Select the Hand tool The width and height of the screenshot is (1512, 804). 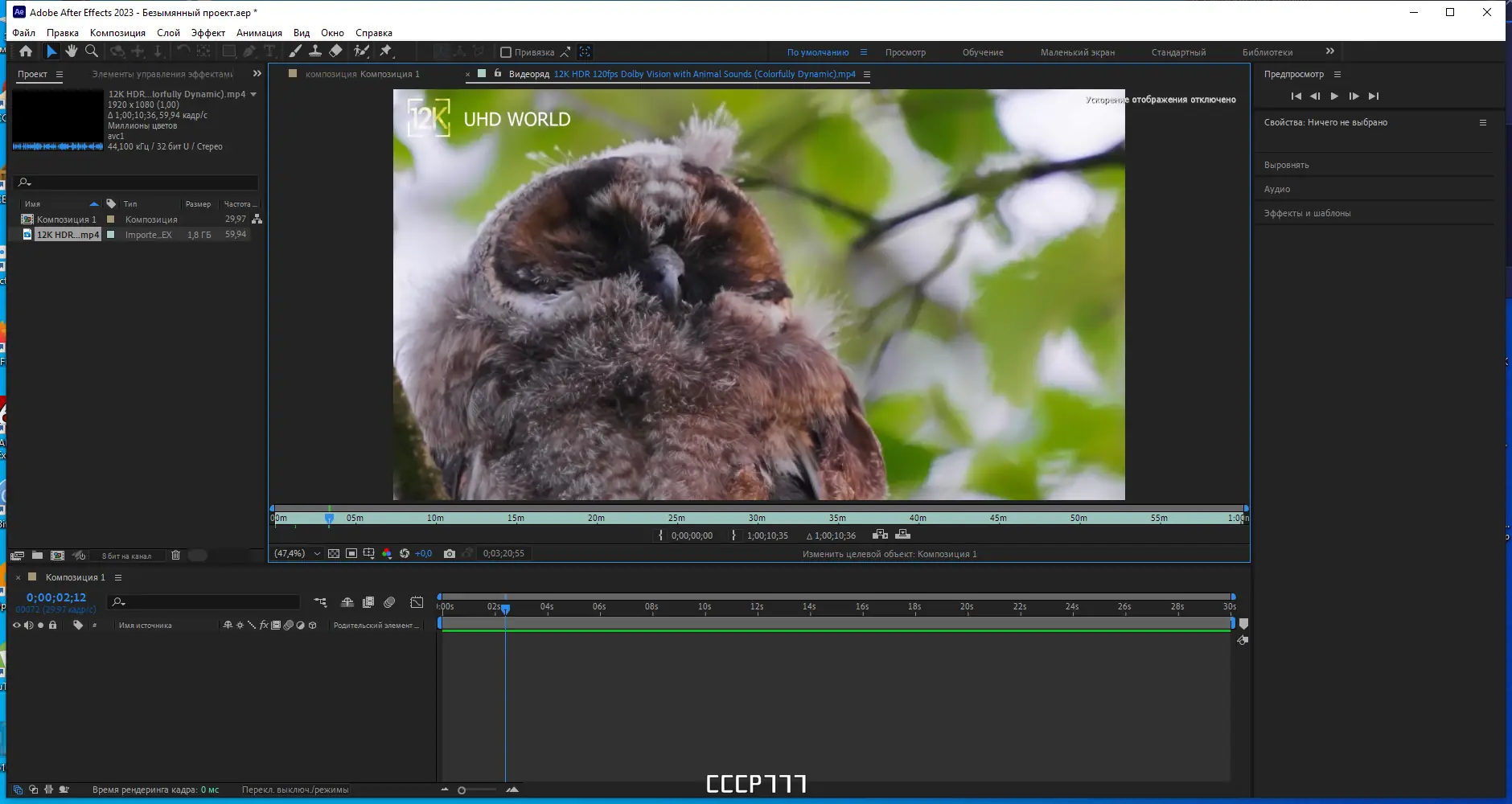click(72, 51)
